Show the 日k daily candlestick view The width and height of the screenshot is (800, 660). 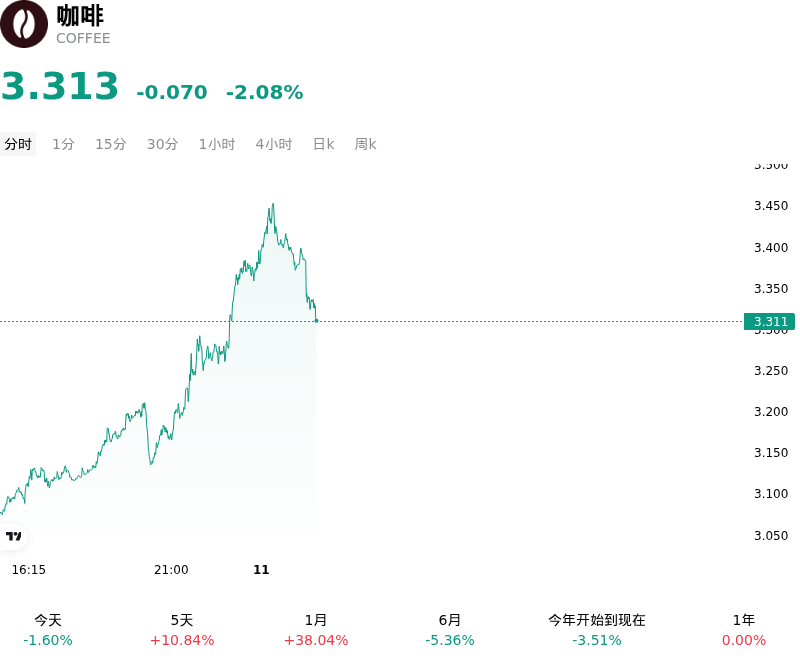pos(323,144)
